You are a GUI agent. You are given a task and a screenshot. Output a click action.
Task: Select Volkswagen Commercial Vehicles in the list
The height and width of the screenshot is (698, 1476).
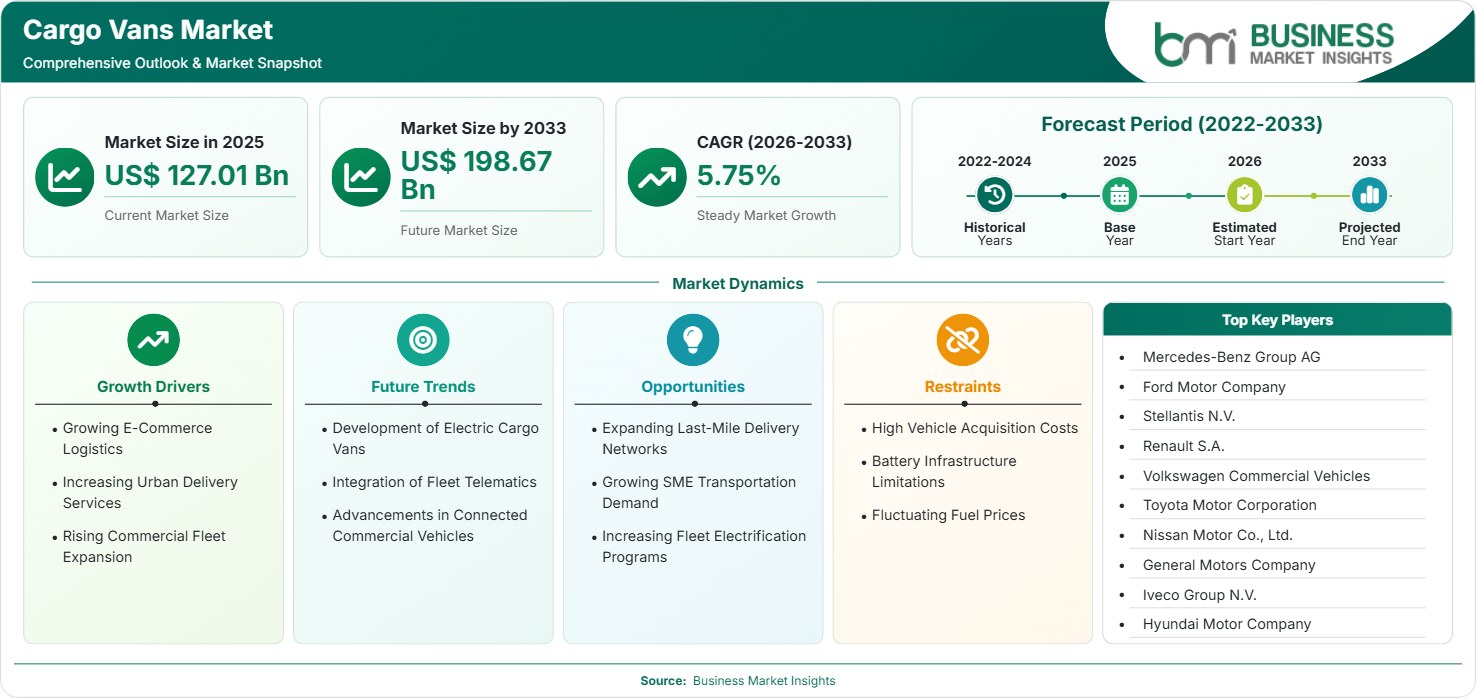(1256, 476)
